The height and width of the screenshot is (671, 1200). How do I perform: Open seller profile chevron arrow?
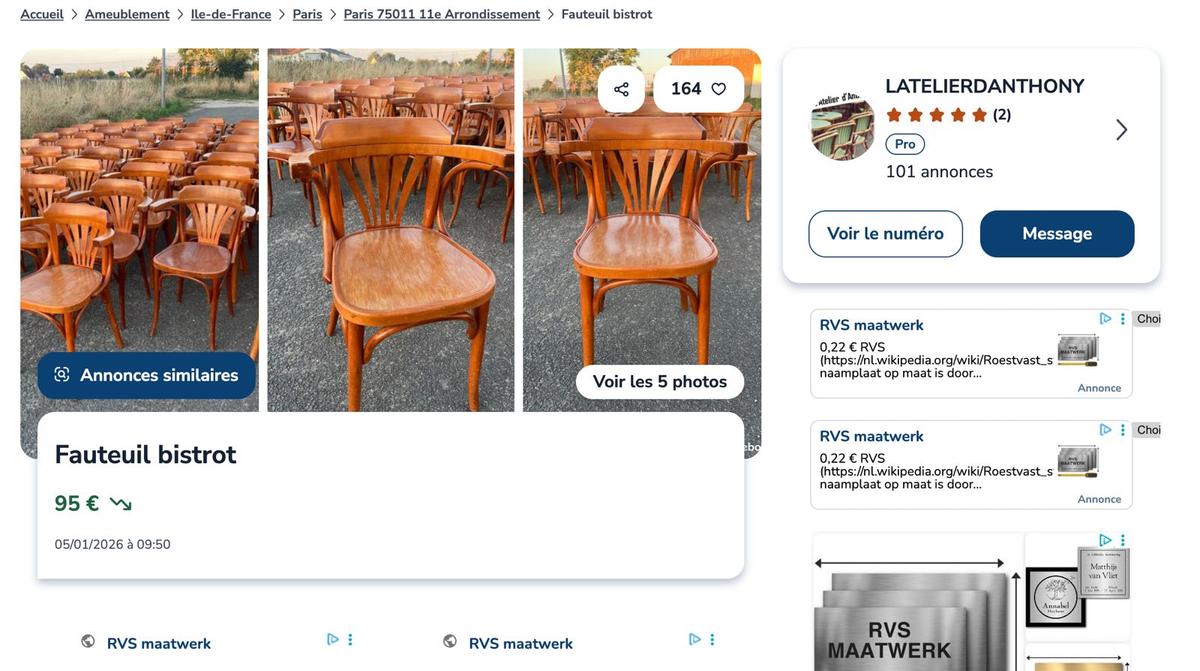(x=1121, y=130)
